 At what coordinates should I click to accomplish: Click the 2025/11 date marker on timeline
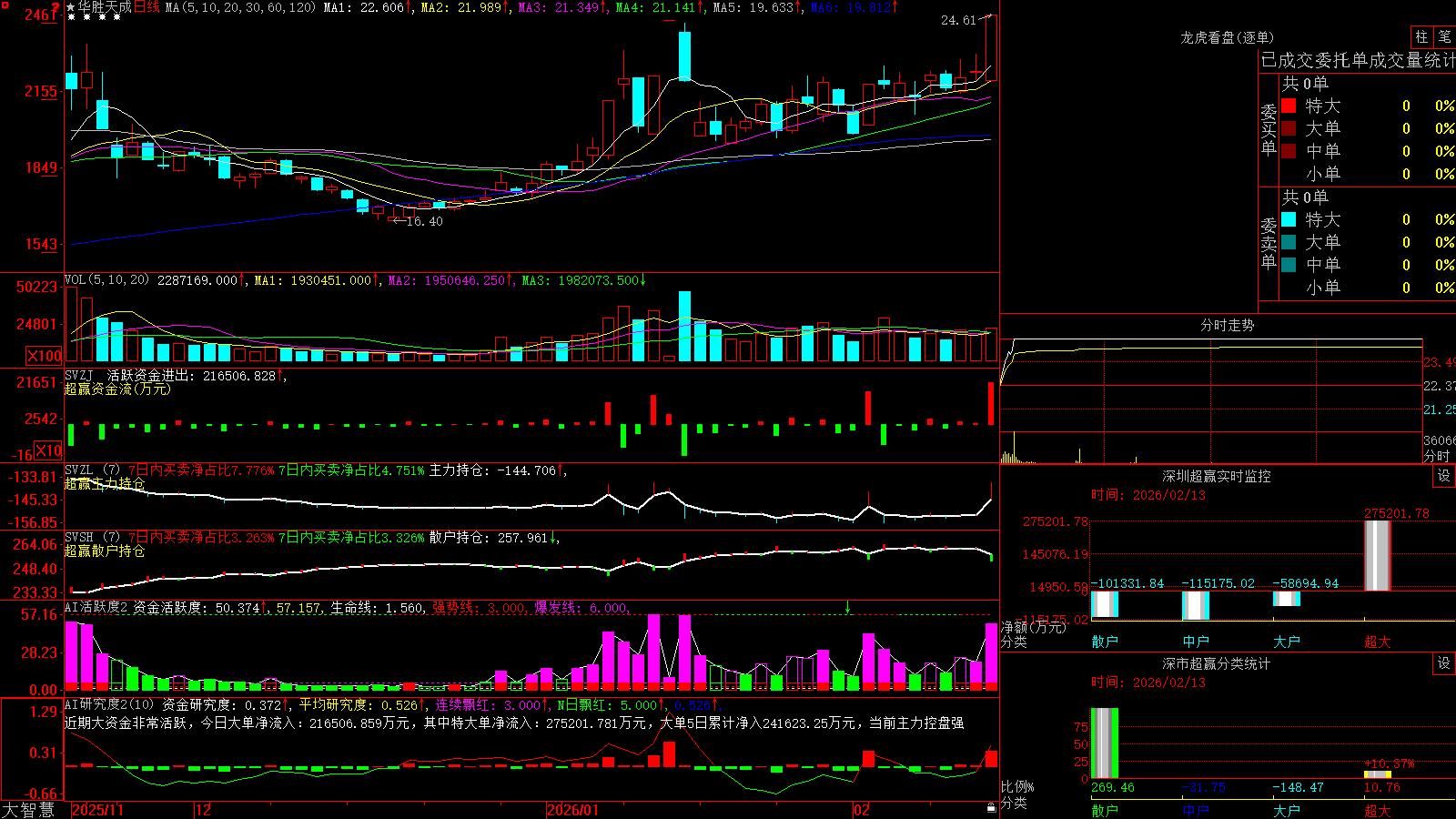[97, 810]
